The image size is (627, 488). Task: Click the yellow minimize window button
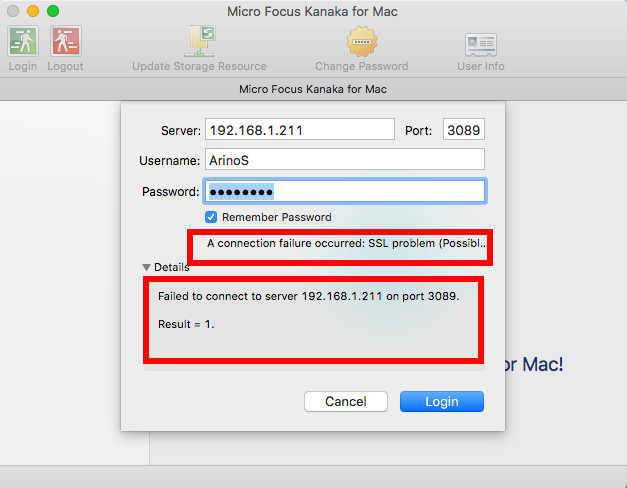click(x=33, y=11)
